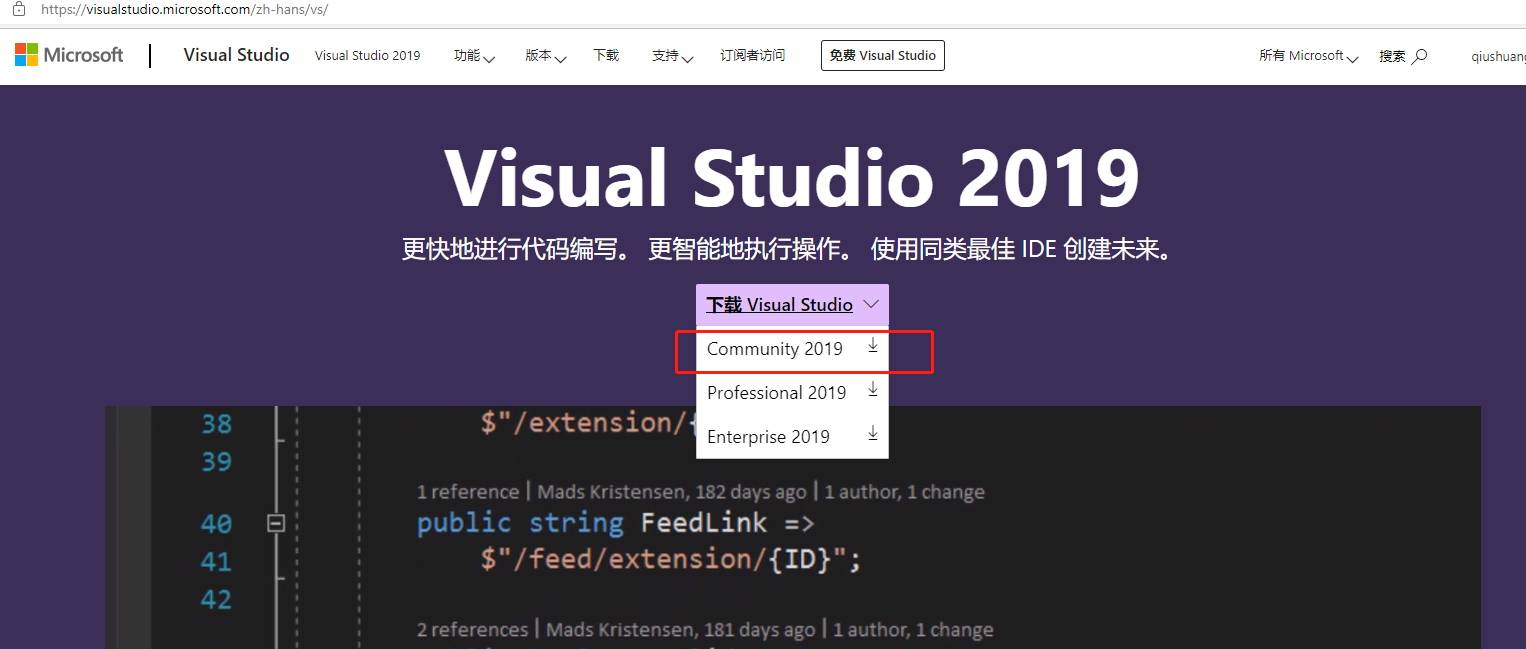Open the 所有 Microsoft dropdown
Screen dimensions: 1526x649
(1308, 56)
